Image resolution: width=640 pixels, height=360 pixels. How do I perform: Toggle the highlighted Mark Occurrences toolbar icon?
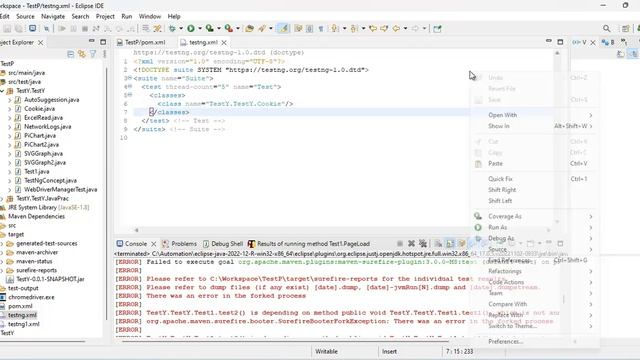(x=283, y=29)
